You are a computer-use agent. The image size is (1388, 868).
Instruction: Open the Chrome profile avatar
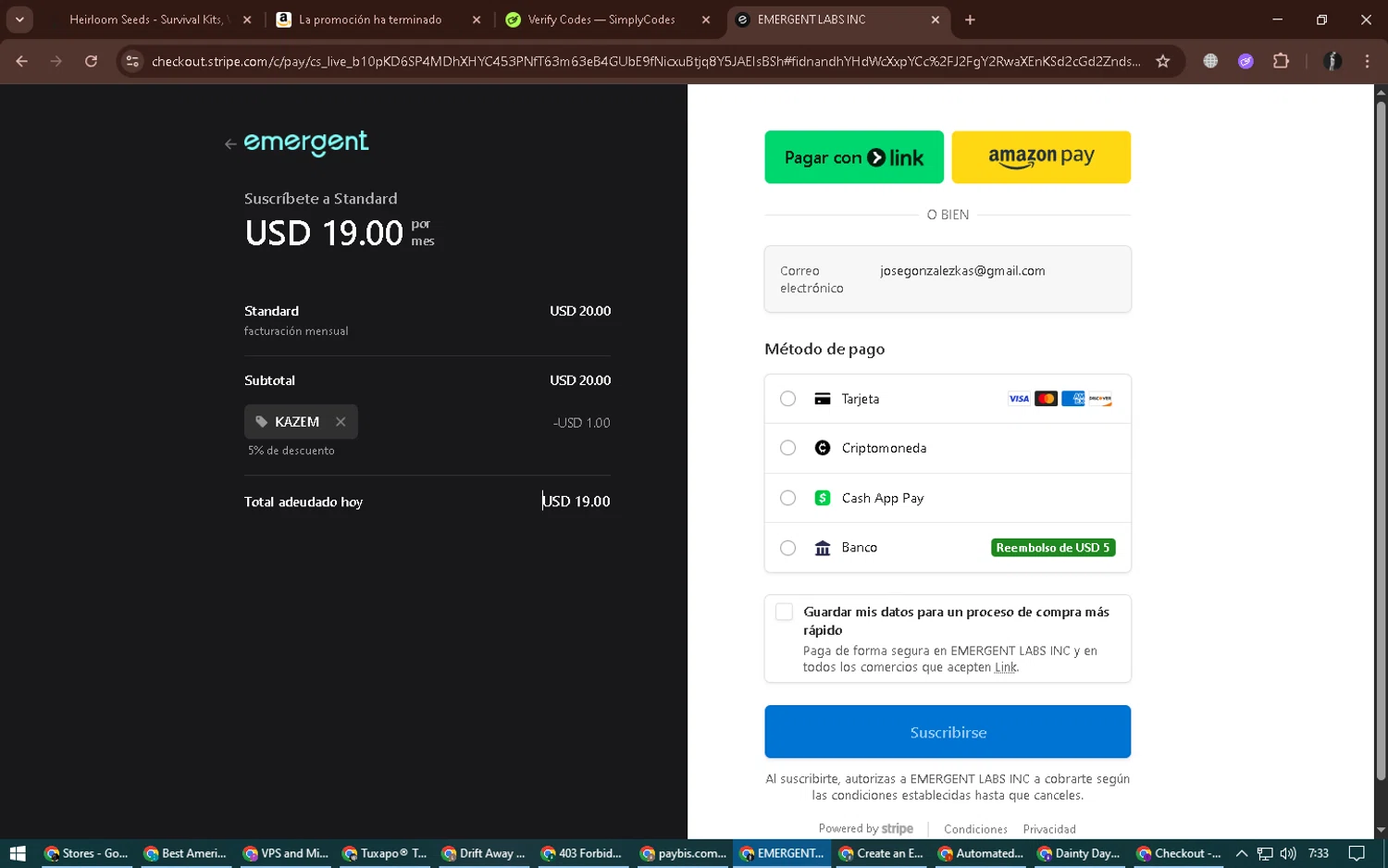(x=1332, y=61)
